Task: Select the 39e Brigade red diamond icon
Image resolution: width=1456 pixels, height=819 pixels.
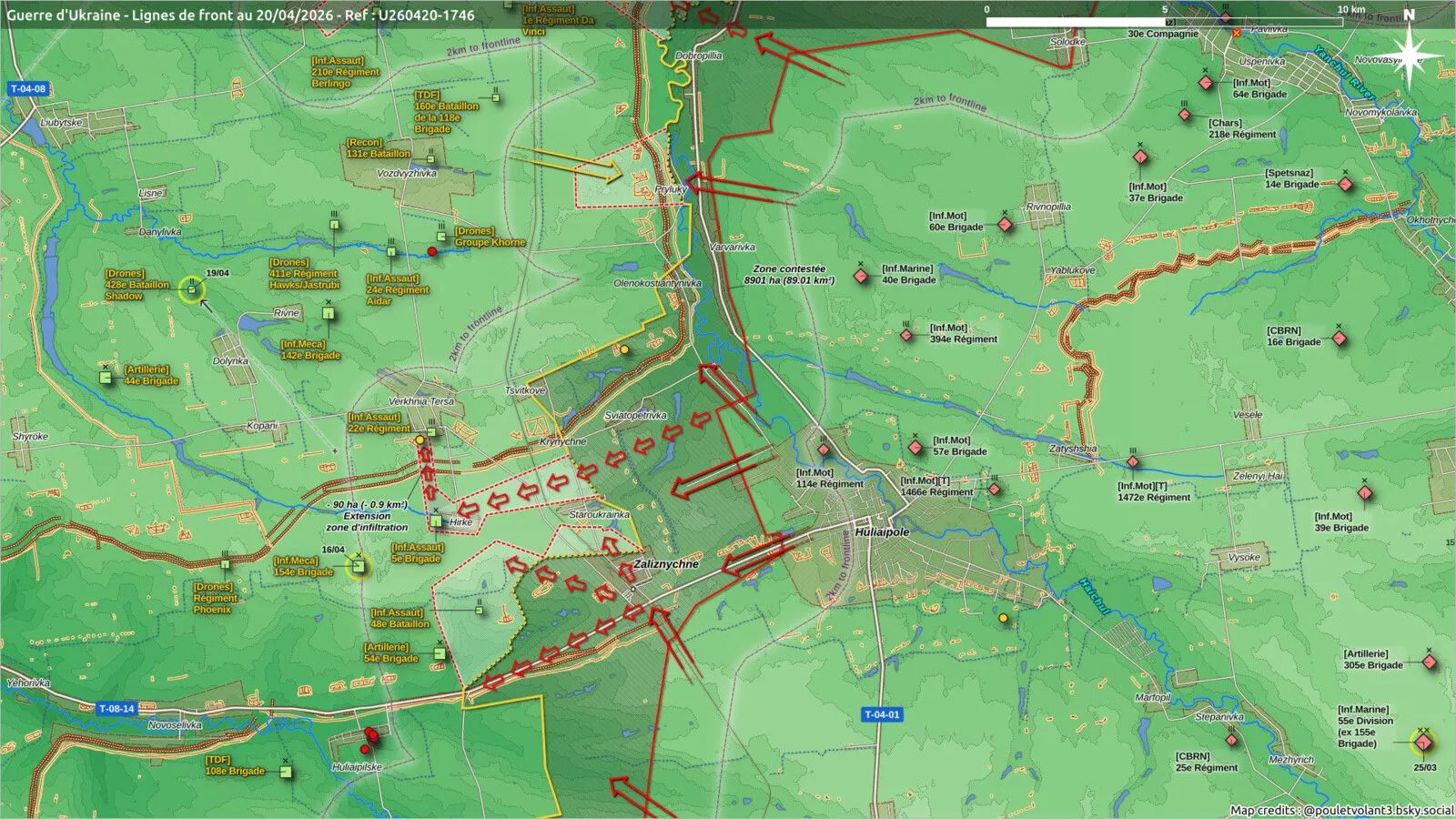Action: (x=1365, y=493)
